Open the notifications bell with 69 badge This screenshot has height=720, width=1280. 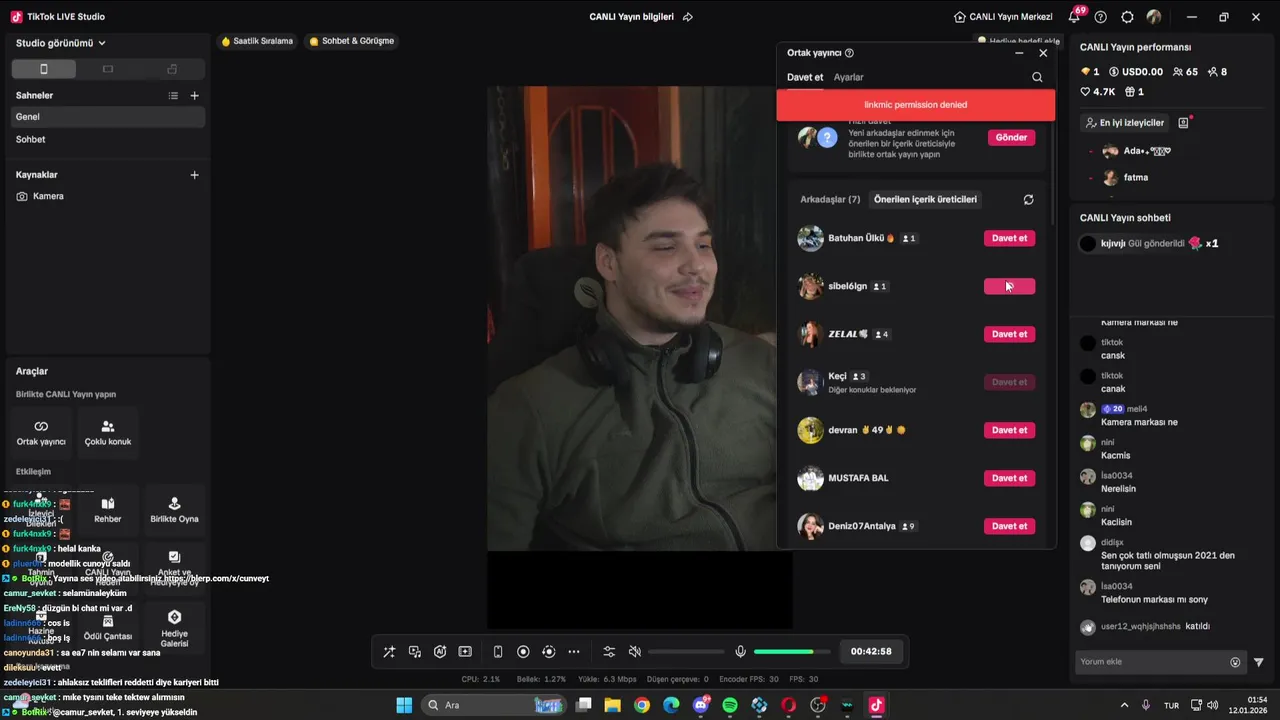(1075, 17)
